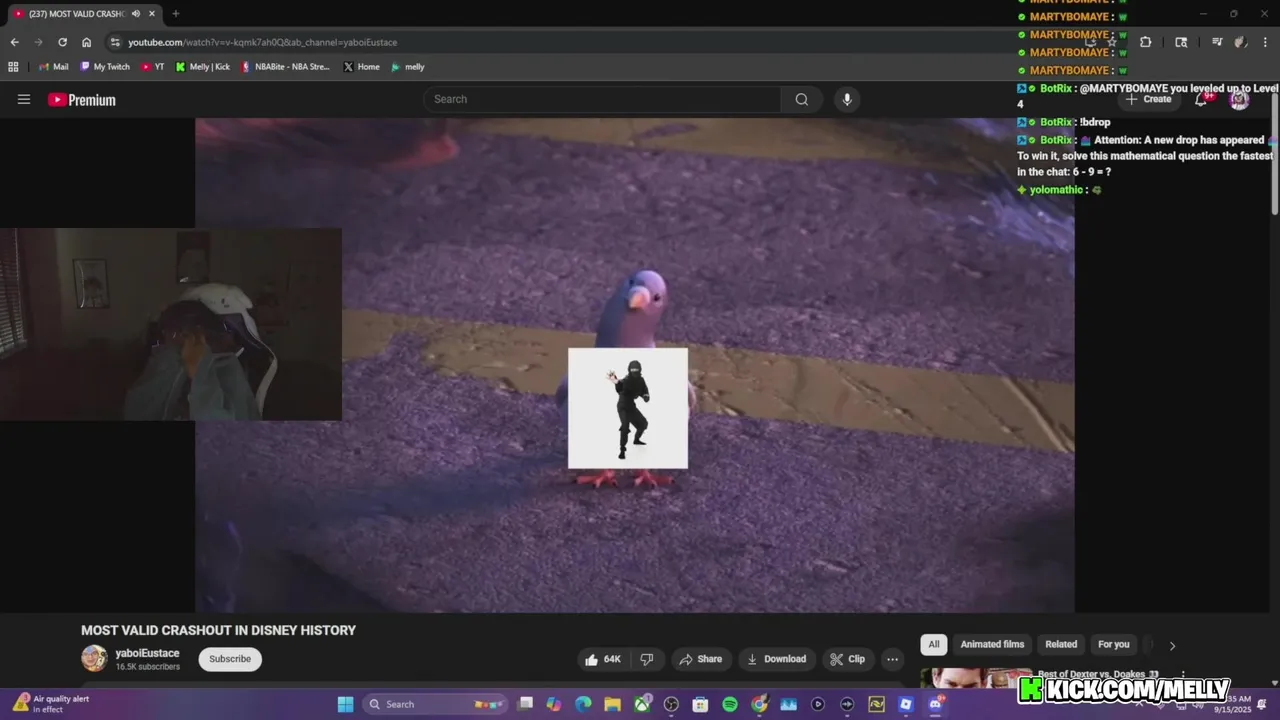
Task: Share the video
Action: (x=701, y=659)
